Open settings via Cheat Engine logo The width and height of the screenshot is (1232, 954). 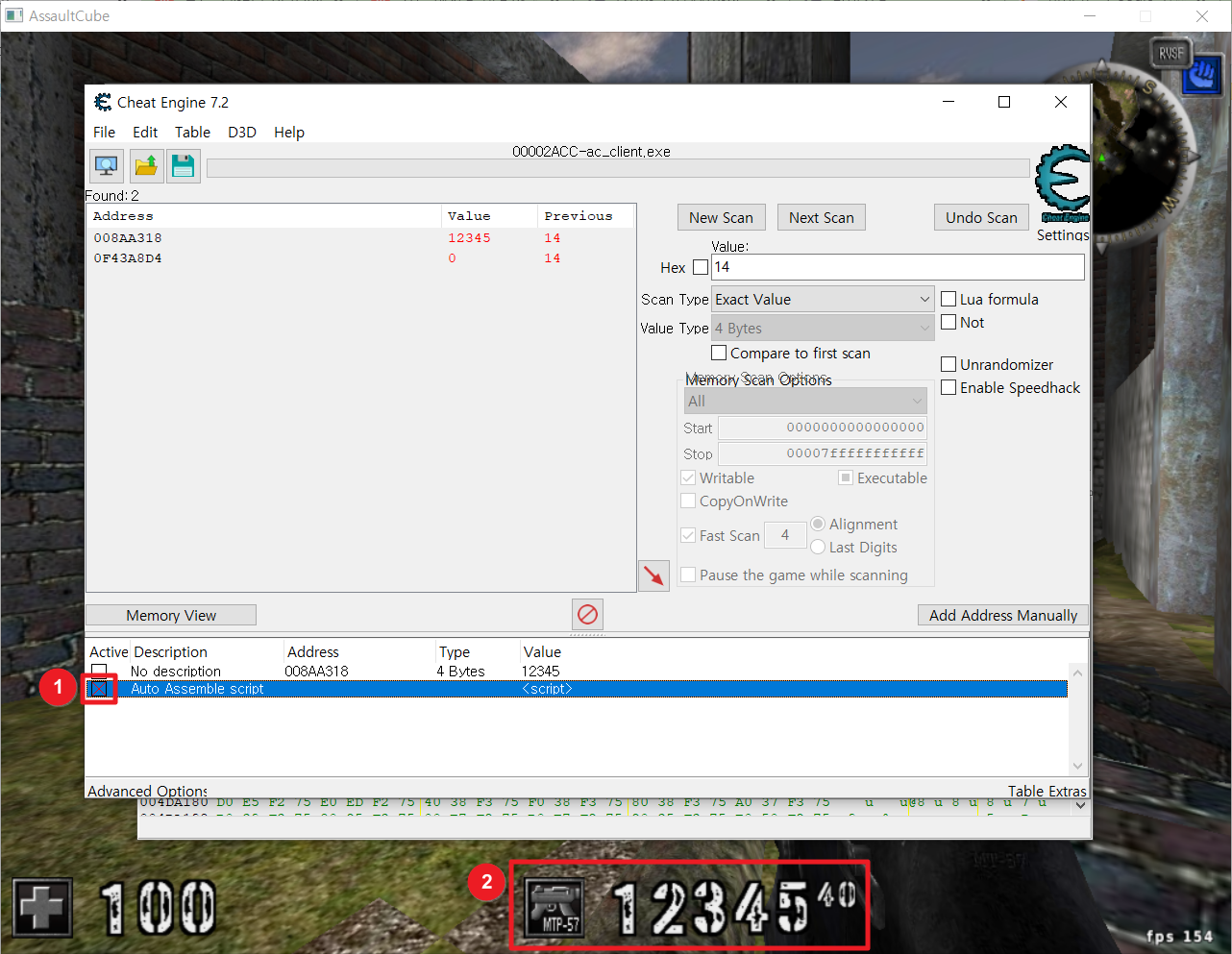click(1062, 183)
